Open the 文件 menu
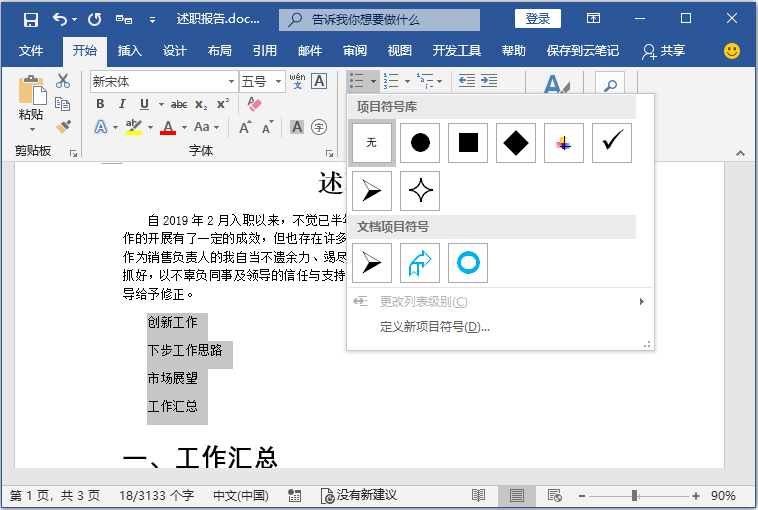This screenshot has width=758, height=510. click(31, 51)
